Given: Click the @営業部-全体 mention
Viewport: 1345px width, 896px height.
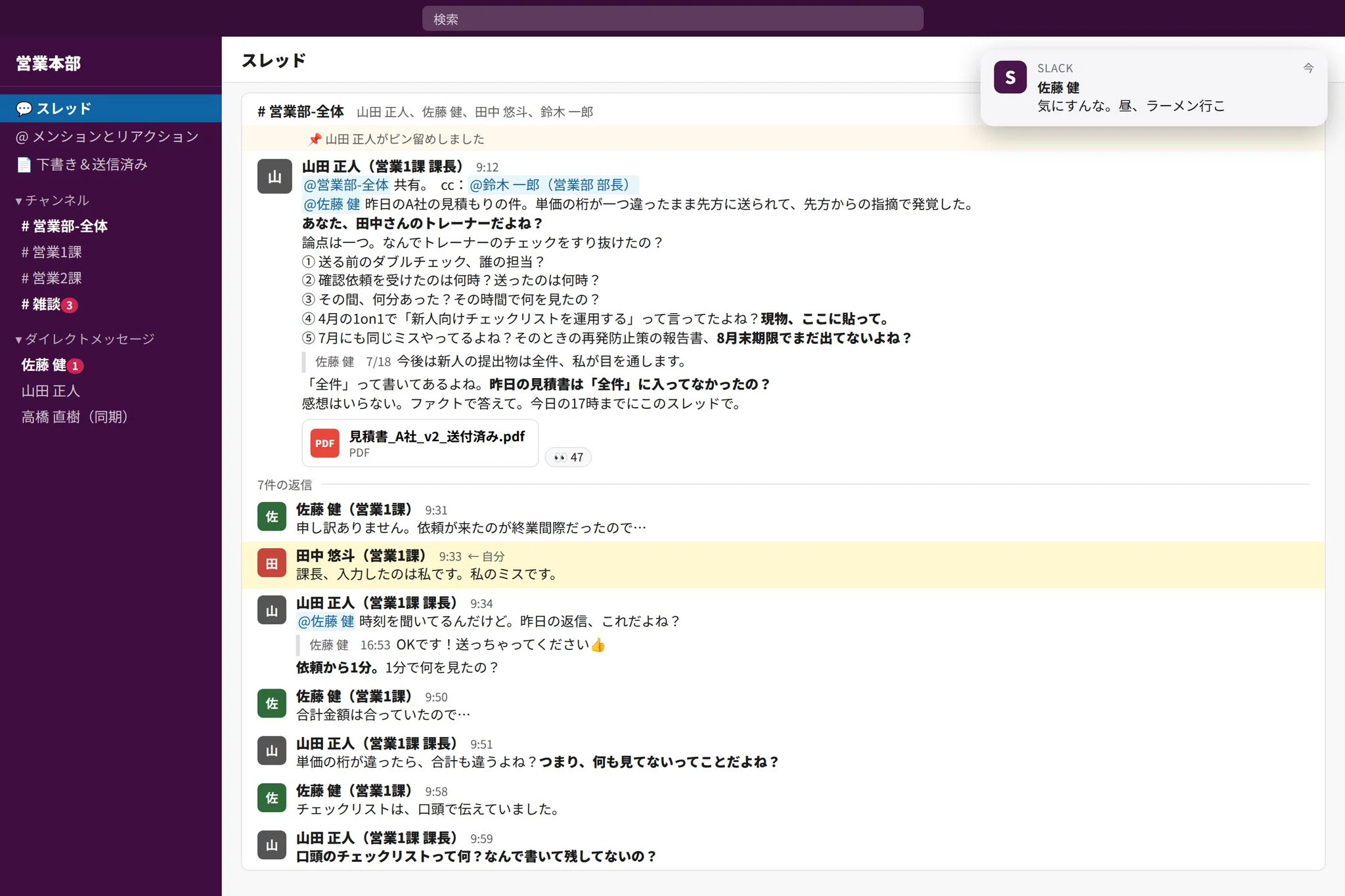Looking at the screenshot, I should tap(346, 185).
